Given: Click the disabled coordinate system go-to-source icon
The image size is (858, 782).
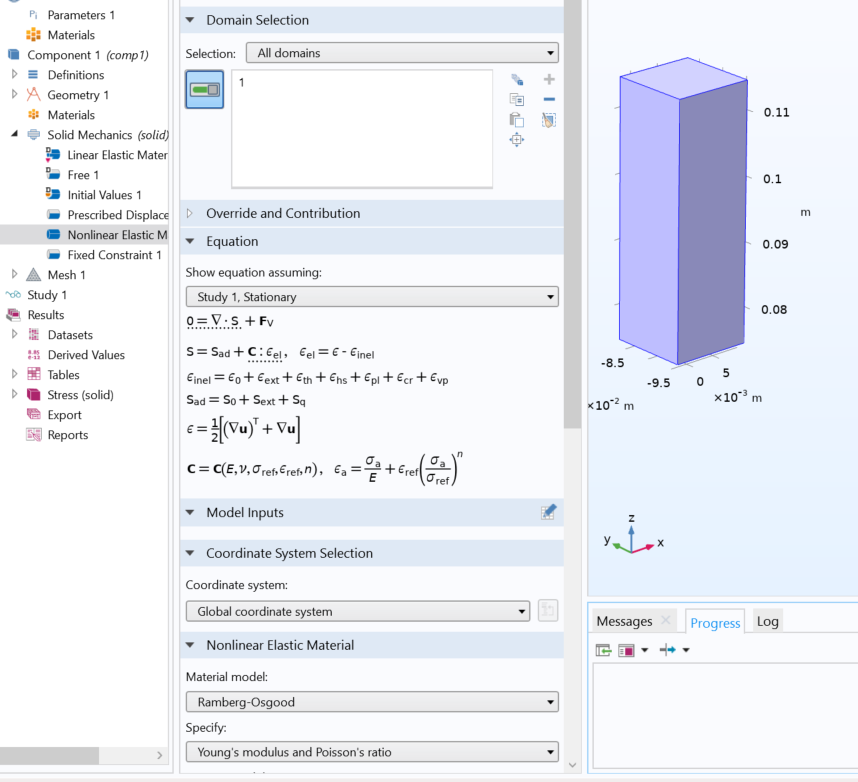Looking at the screenshot, I should point(548,610).
